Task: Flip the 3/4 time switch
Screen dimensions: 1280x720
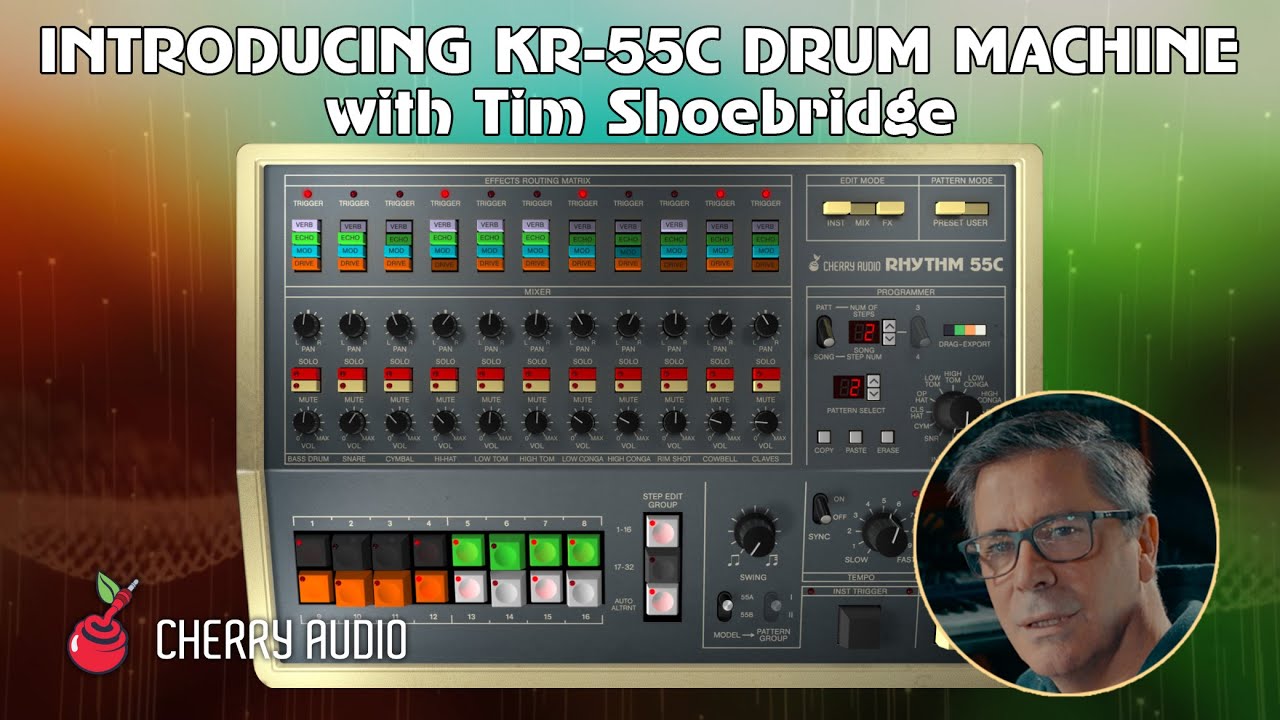Action: coord(918,332)
